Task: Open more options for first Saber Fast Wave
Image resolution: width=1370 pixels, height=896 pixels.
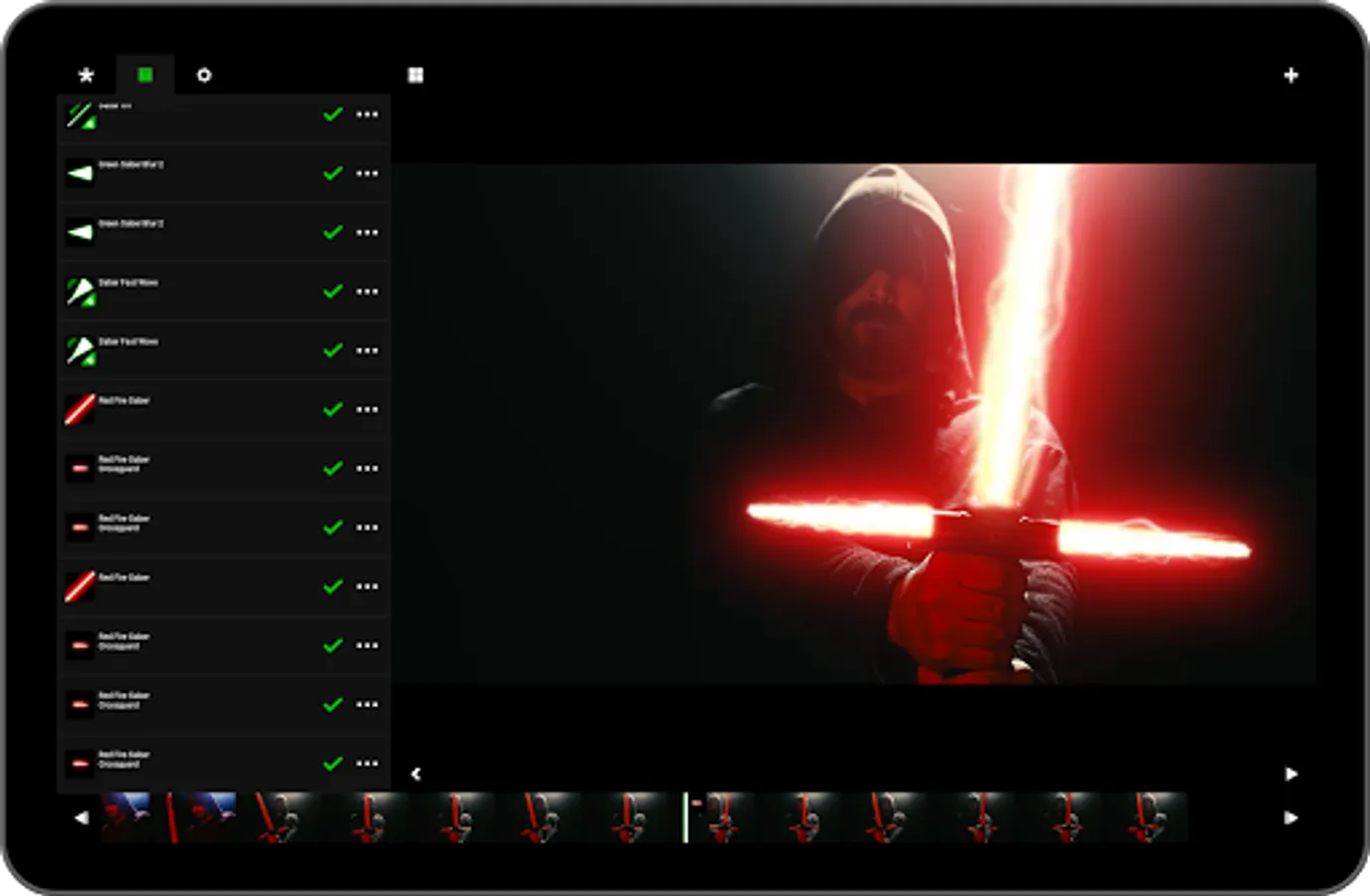Action: coord(367,292)
